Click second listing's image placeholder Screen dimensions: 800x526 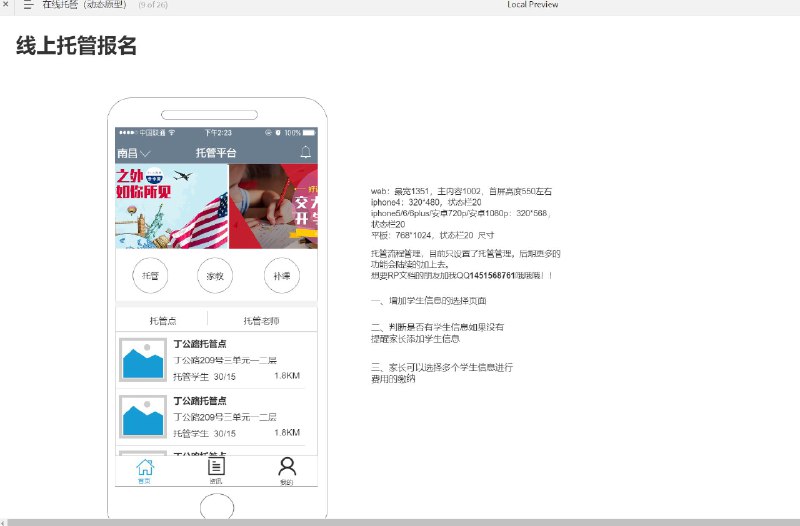click(x=143, y=416)
